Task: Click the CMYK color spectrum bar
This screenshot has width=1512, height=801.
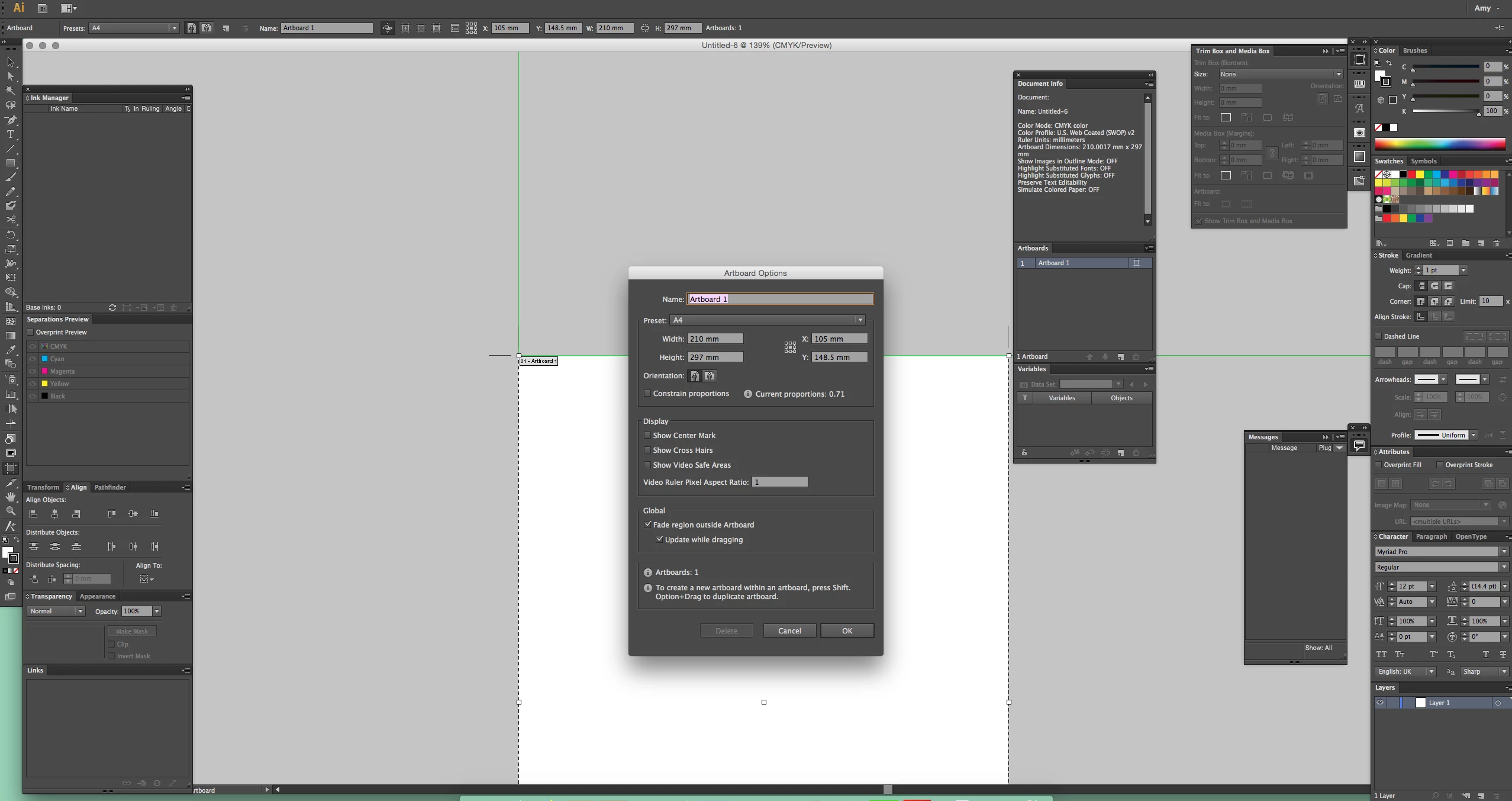Action: tap(1439, 144)
